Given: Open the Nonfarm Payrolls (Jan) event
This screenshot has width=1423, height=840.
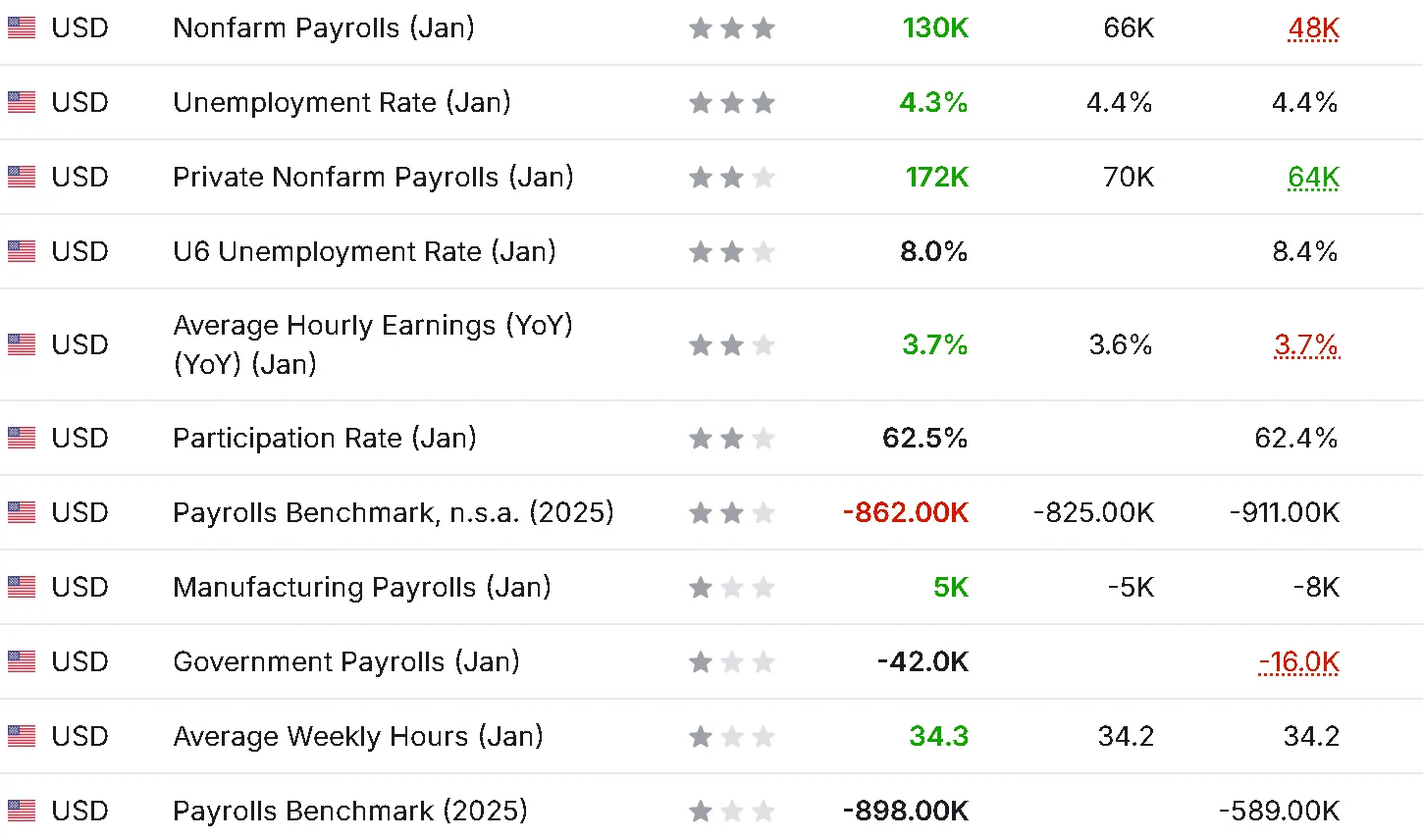Looking at the screenshot, I should pyautogui.click(x=324, y=27).
